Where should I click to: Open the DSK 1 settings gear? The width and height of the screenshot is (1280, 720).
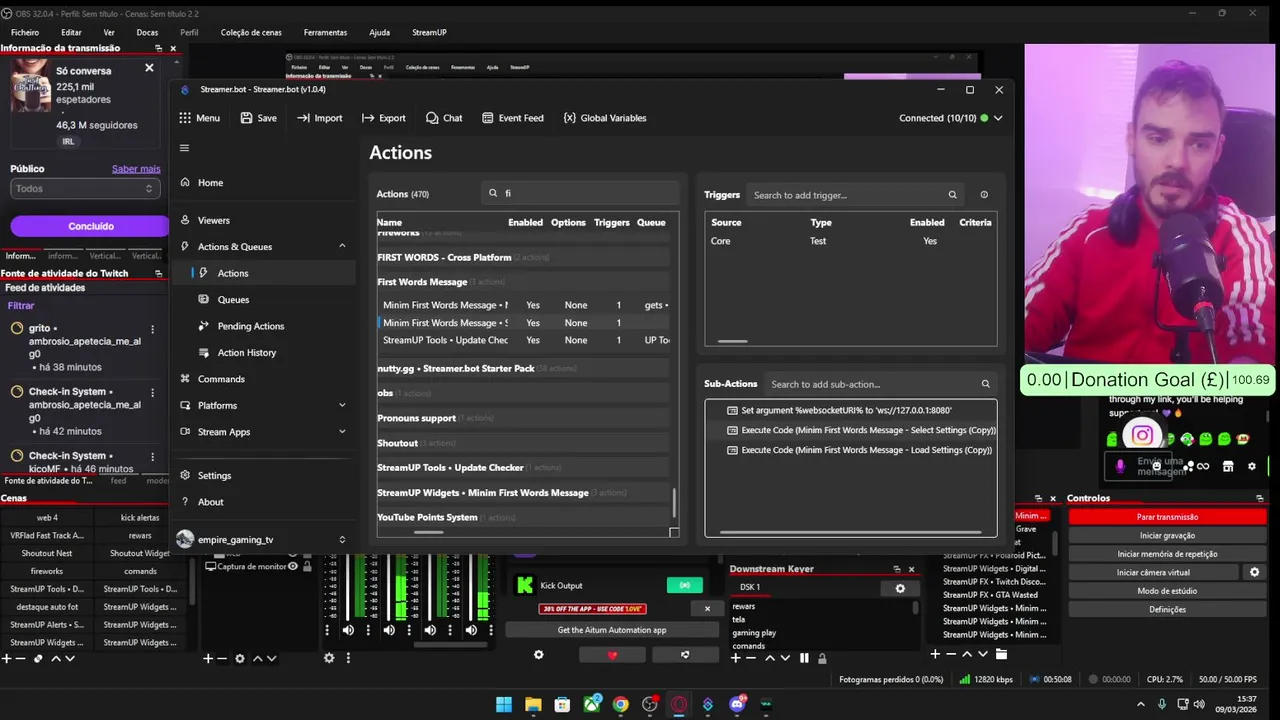tap(900, 588)
